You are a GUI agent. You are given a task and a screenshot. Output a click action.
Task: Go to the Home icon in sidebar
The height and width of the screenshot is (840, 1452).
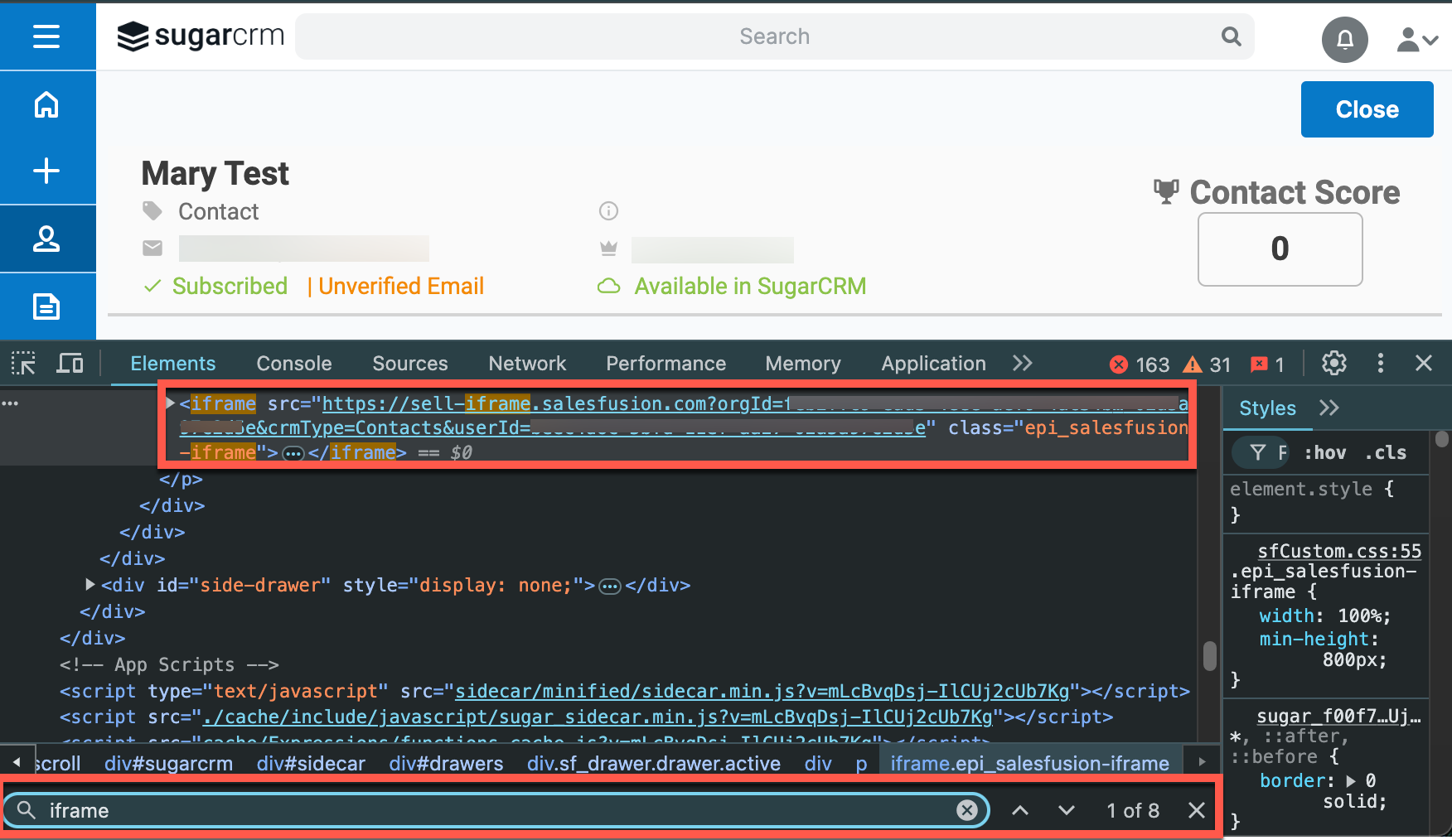click(x=46, y=104)
